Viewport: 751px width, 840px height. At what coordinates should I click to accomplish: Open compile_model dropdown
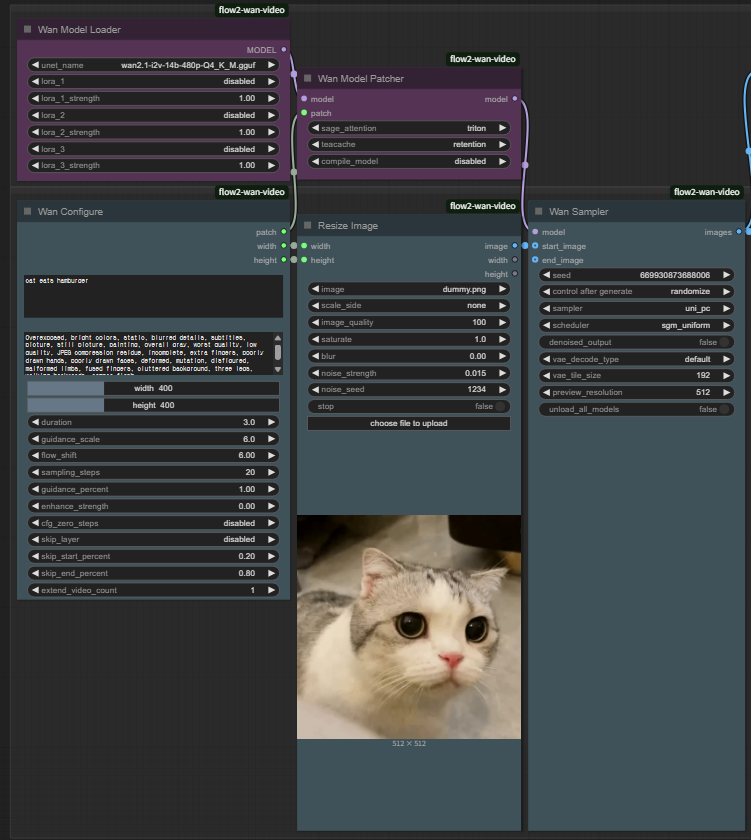click(409, 161)
